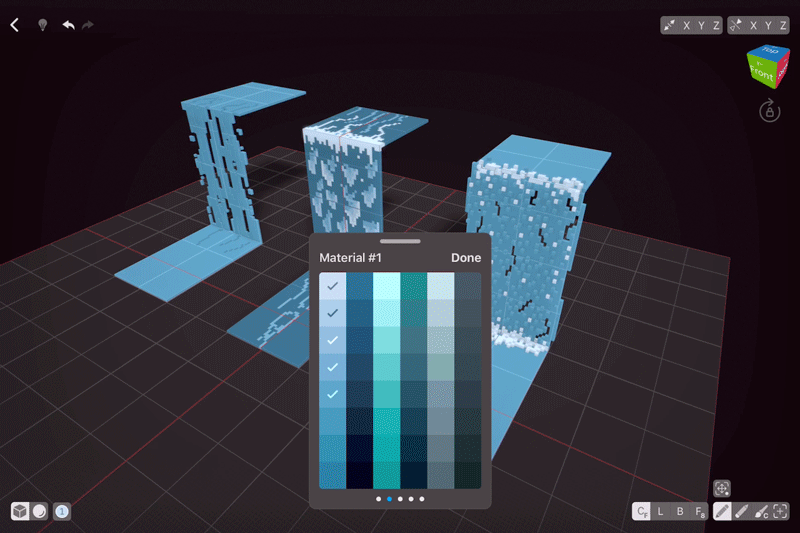The image size is (800, 533).
Task: Tap the back arrow to leave the editor
Action: click(15, 25)
